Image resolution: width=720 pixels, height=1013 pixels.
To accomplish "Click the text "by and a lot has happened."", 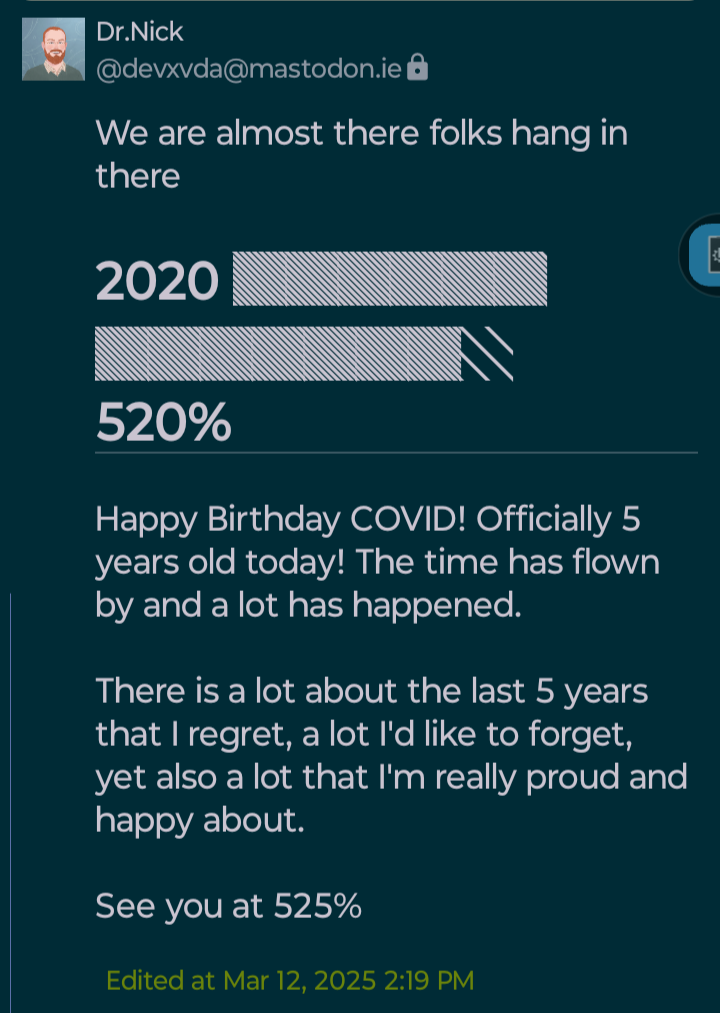I will [308, 605].
